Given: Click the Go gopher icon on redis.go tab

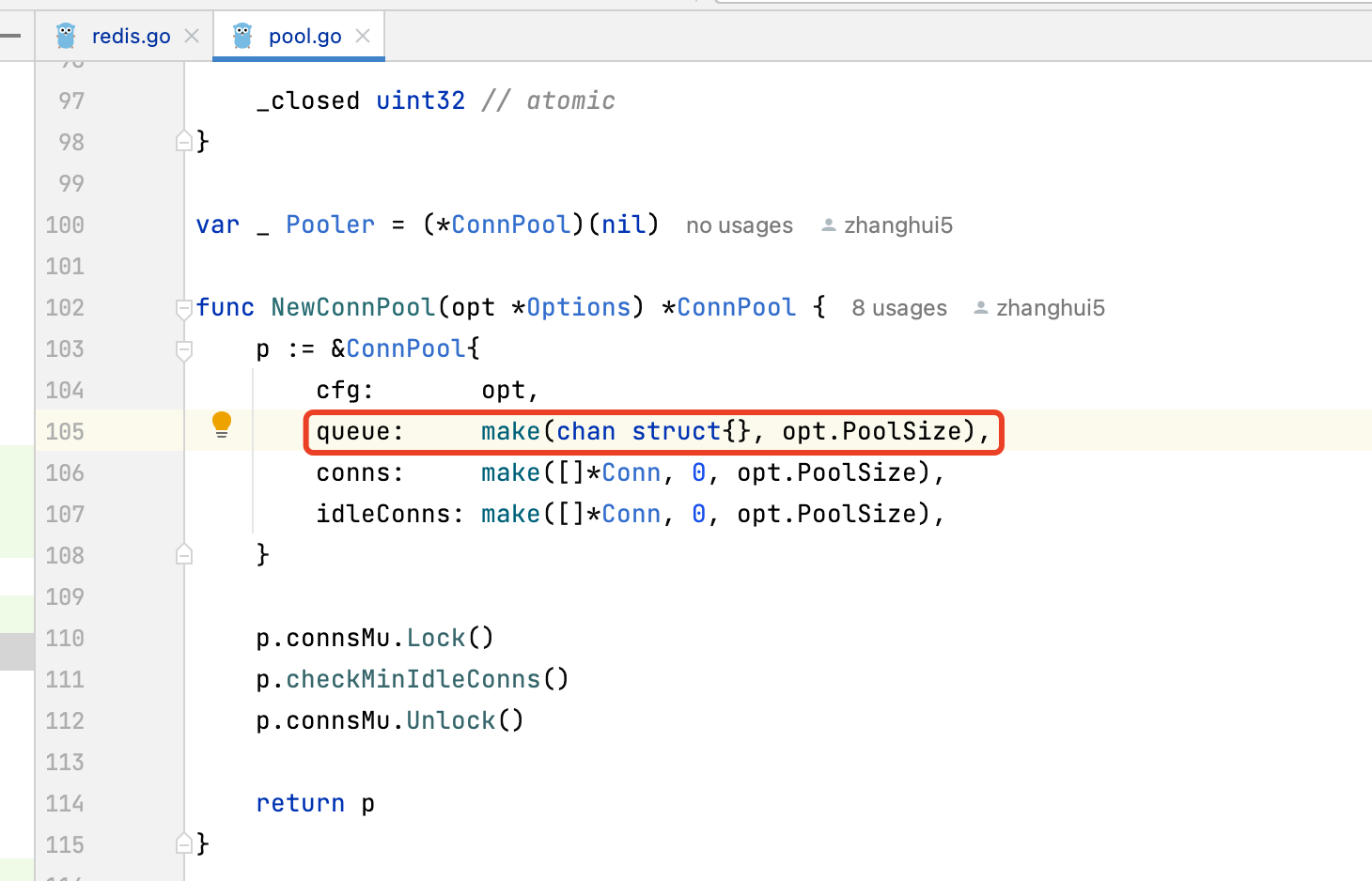Looking at the screenshot, I should click(x=66, y=37).
